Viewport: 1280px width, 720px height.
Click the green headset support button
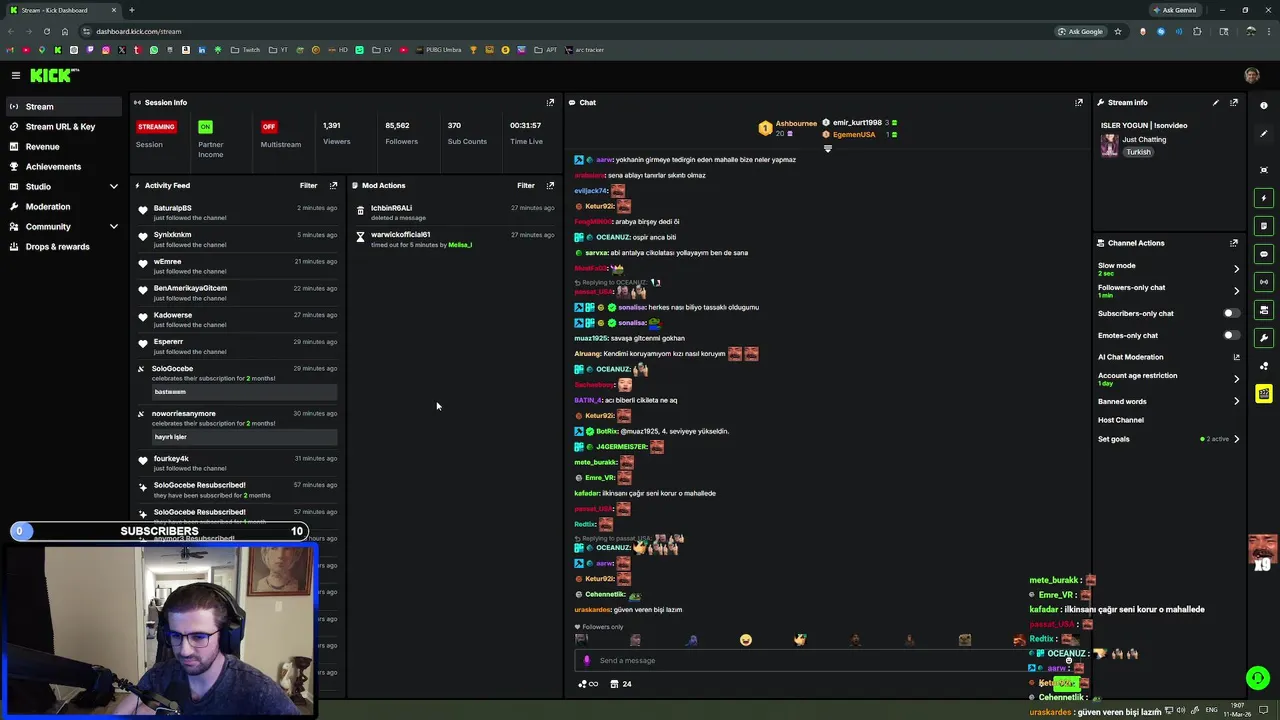[1258, 678]
